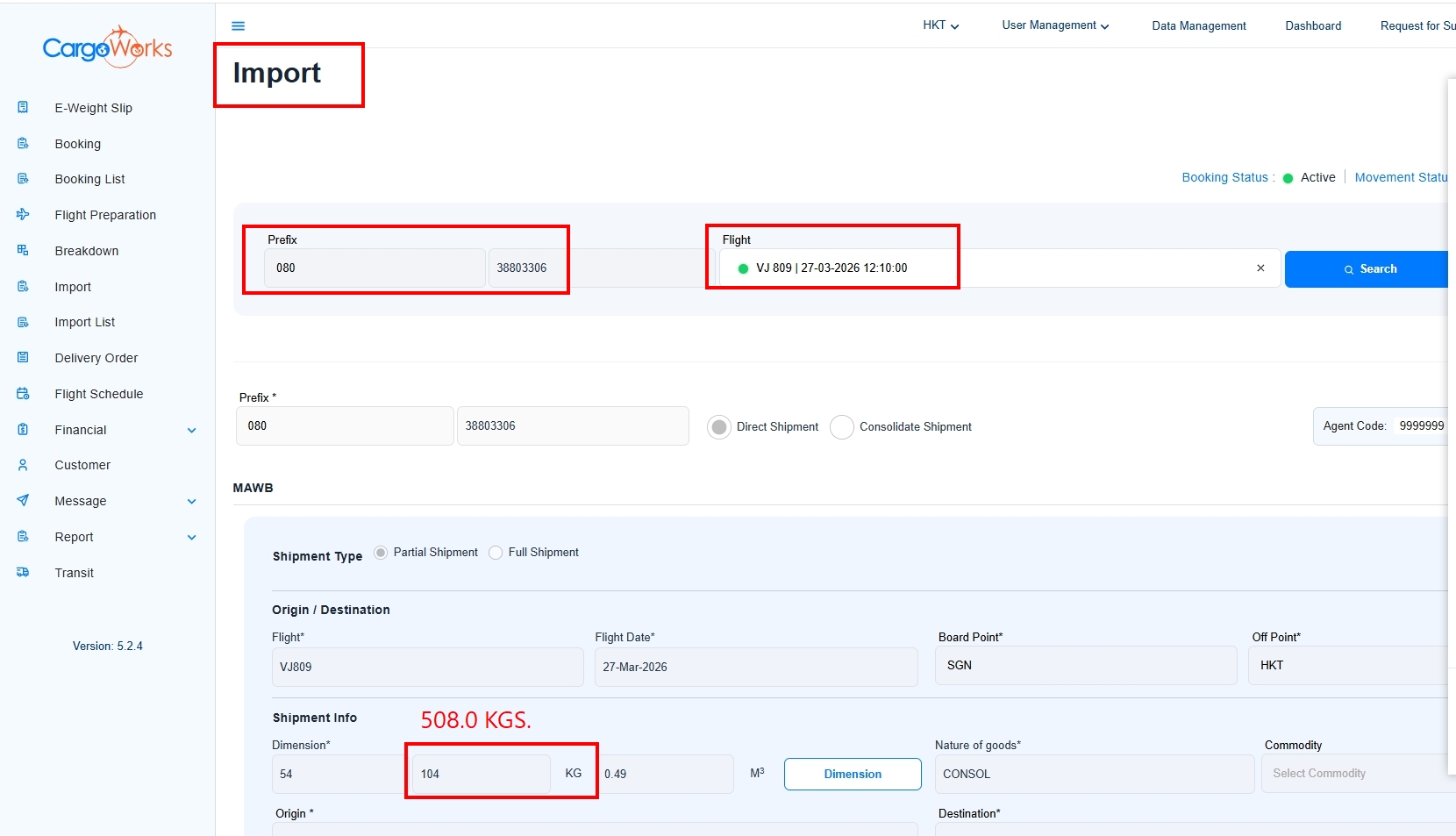The width and height of the screenshot is (1456, 836).
Task: Select the Direct Shipment radio button
Action: pos(719,427)
